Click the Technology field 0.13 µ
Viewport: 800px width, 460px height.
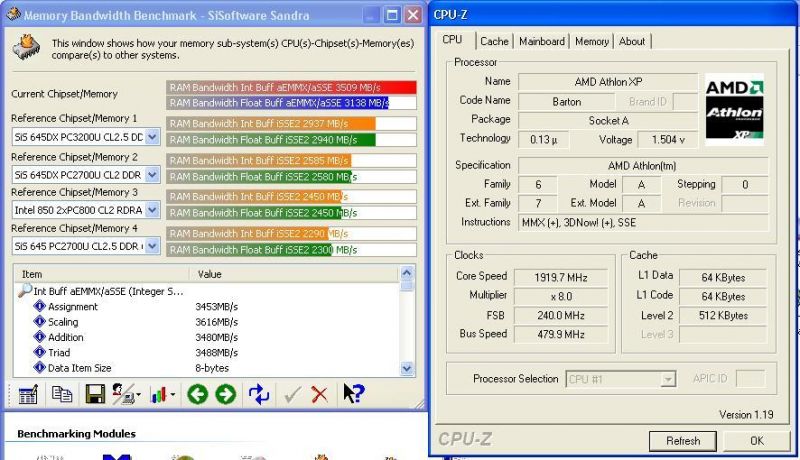(543, 140)
